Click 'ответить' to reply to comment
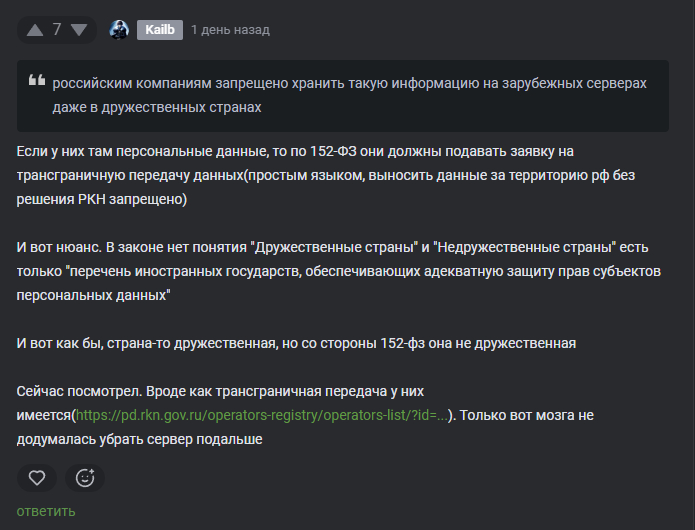This screenshot has width=695, height=530. click(46, 511)
